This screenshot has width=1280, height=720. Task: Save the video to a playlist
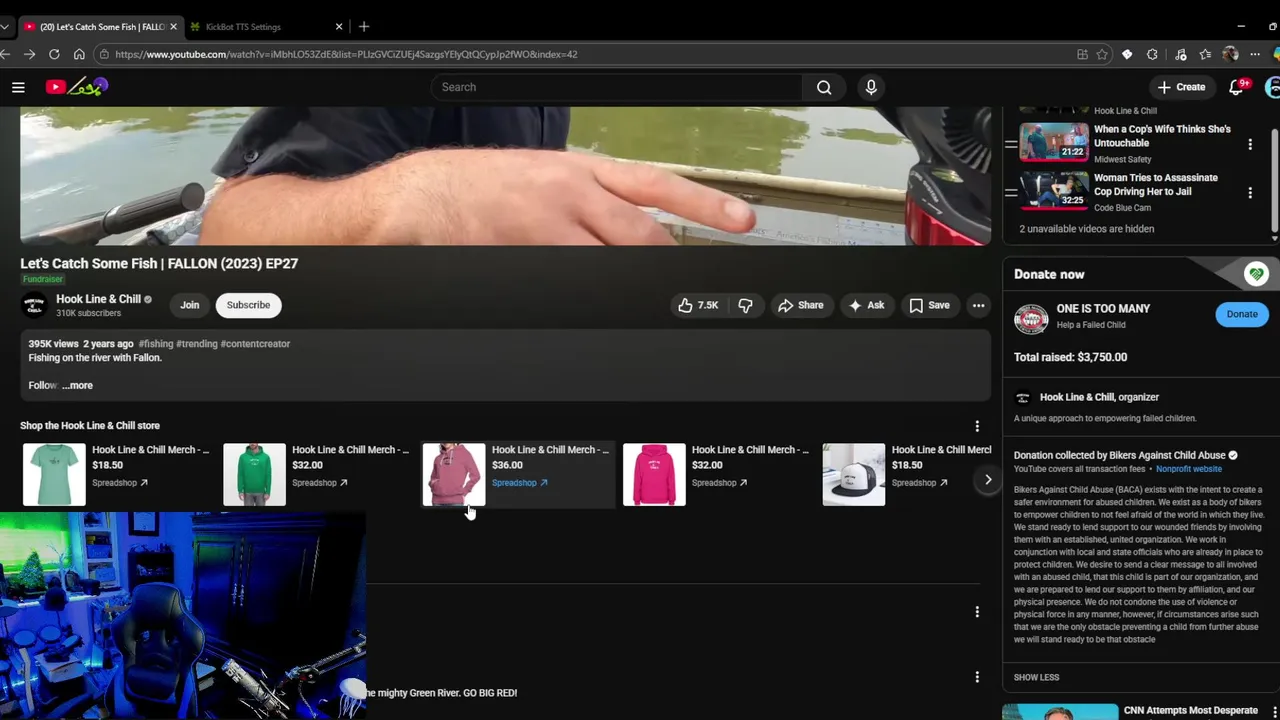929,305
